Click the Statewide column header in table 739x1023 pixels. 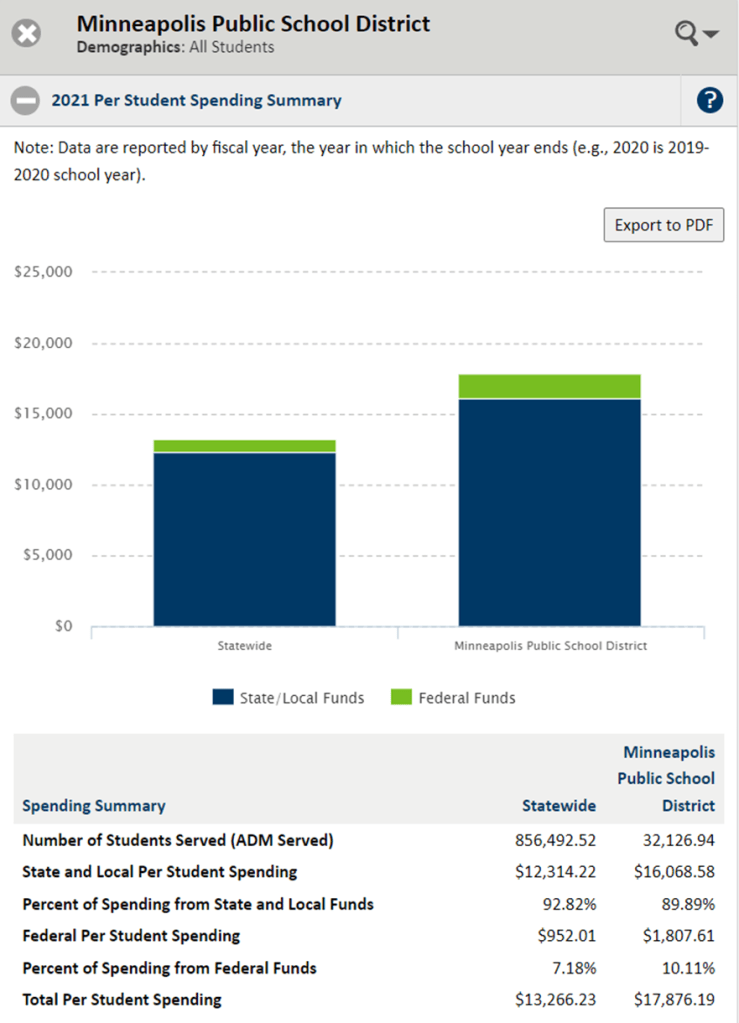point(558,806)
